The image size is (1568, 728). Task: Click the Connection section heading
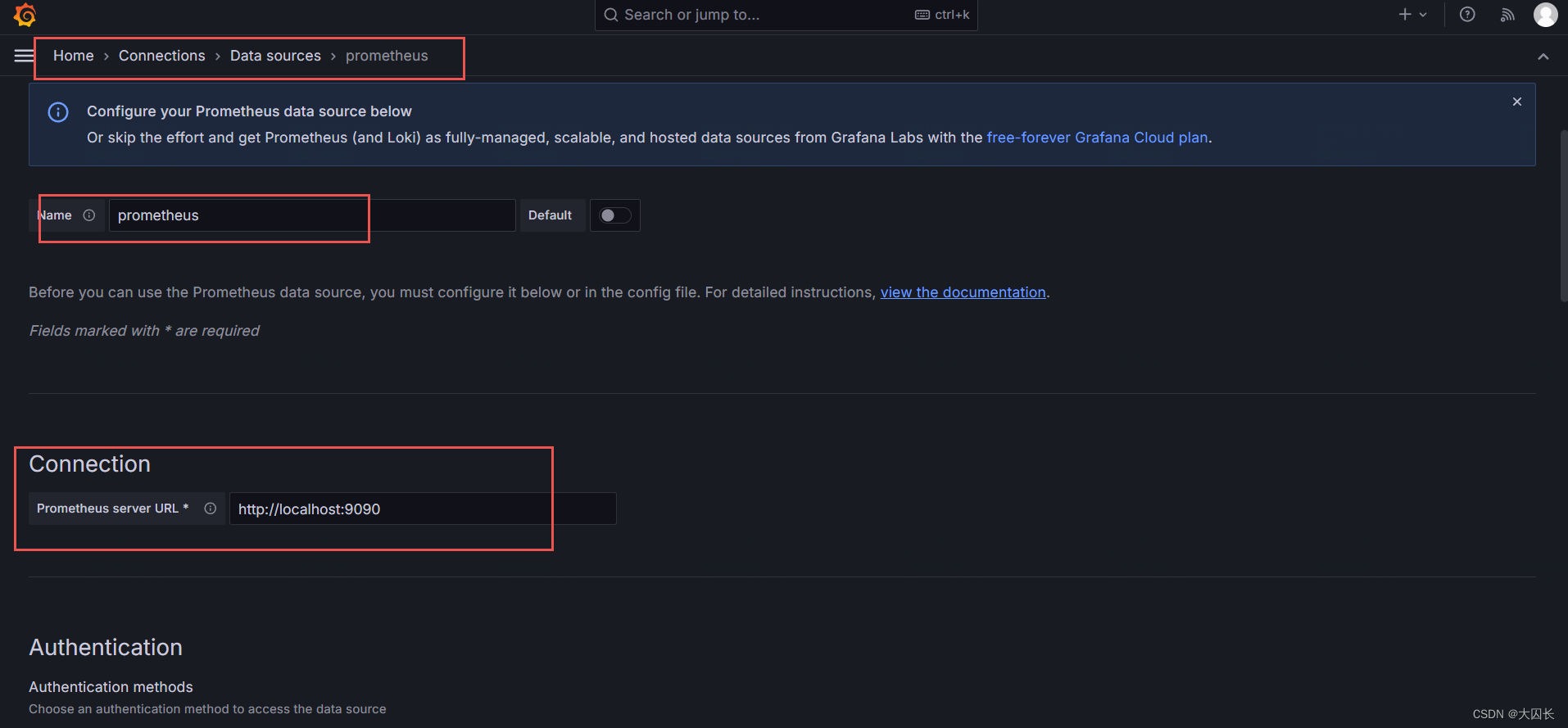pos(90,464)
